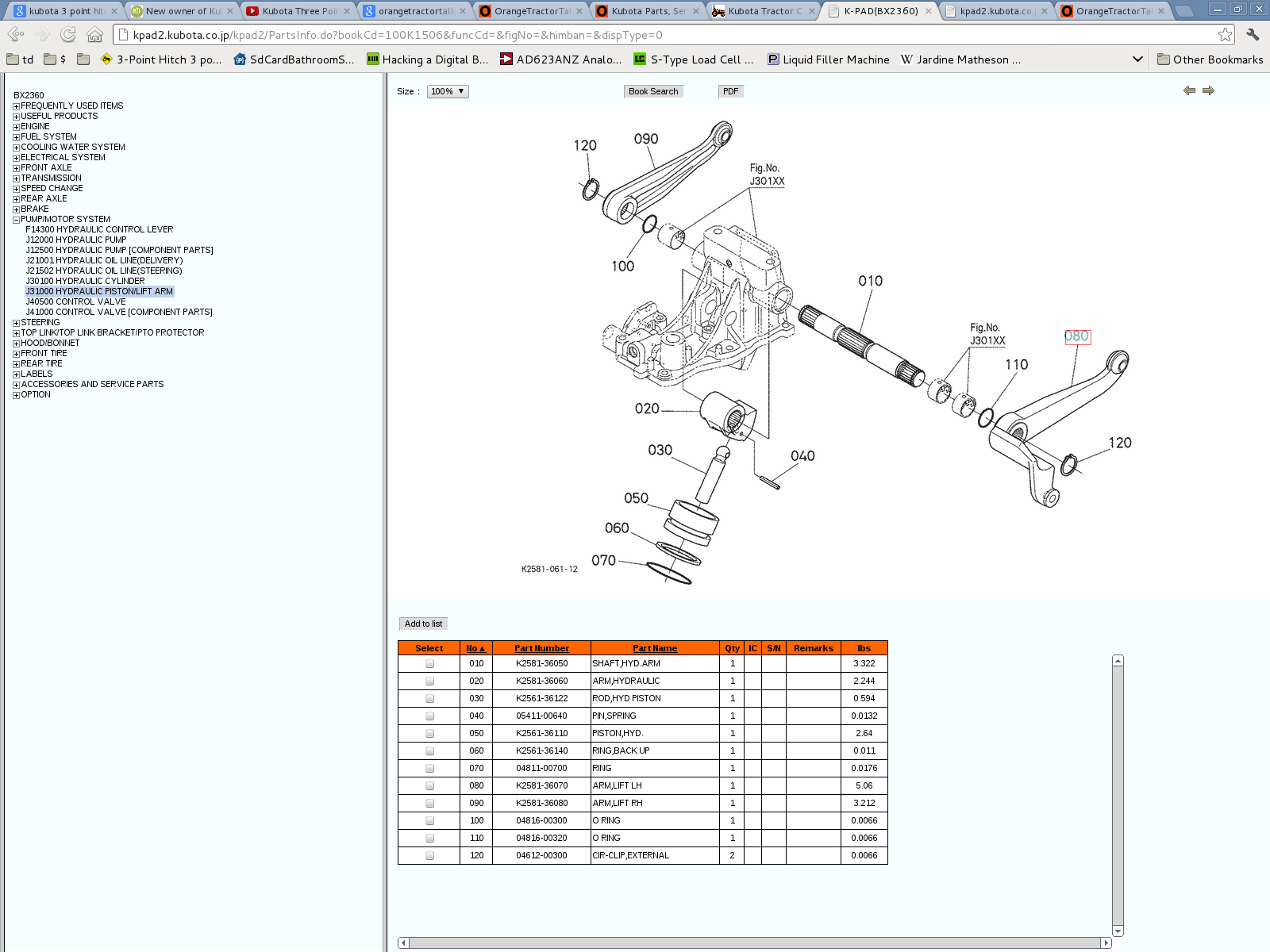The image size is (1270, 952).
Task: Open the browser home page icon
Action: (x=94, y=35)
